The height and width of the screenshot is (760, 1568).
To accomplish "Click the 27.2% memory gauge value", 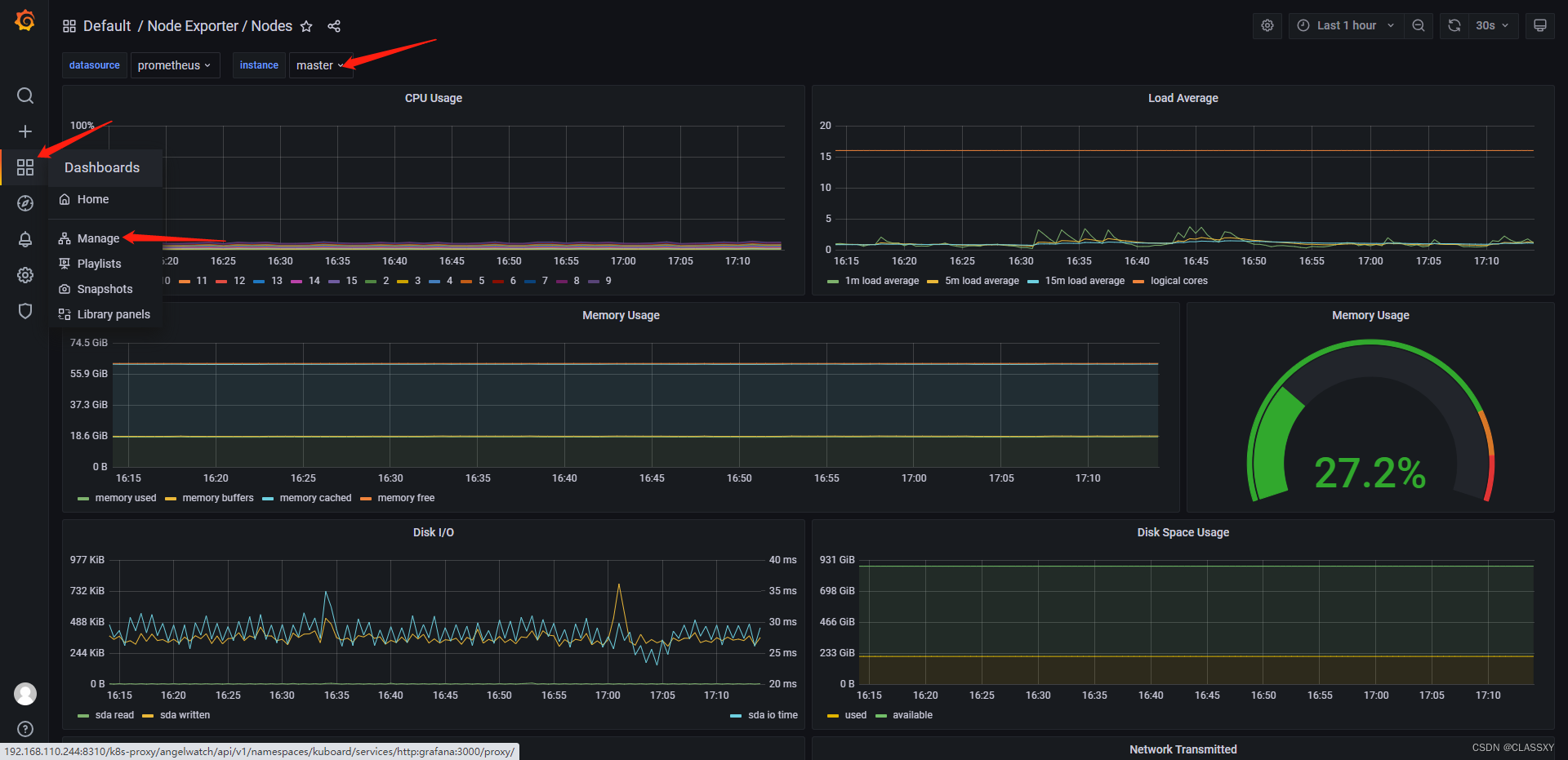I will click(x=1370, y=473).
